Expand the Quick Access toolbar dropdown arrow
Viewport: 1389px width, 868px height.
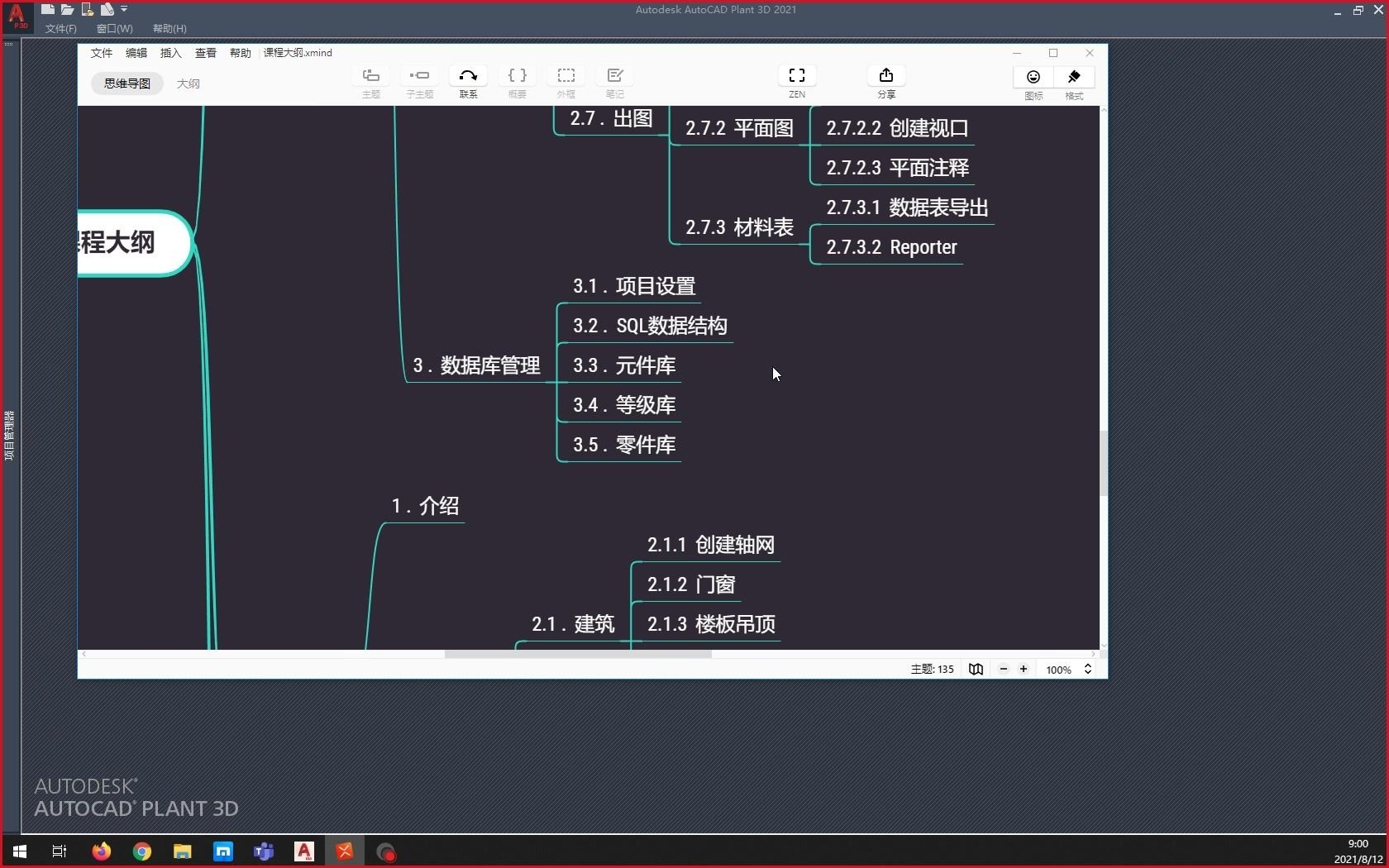tap(124, 9)
